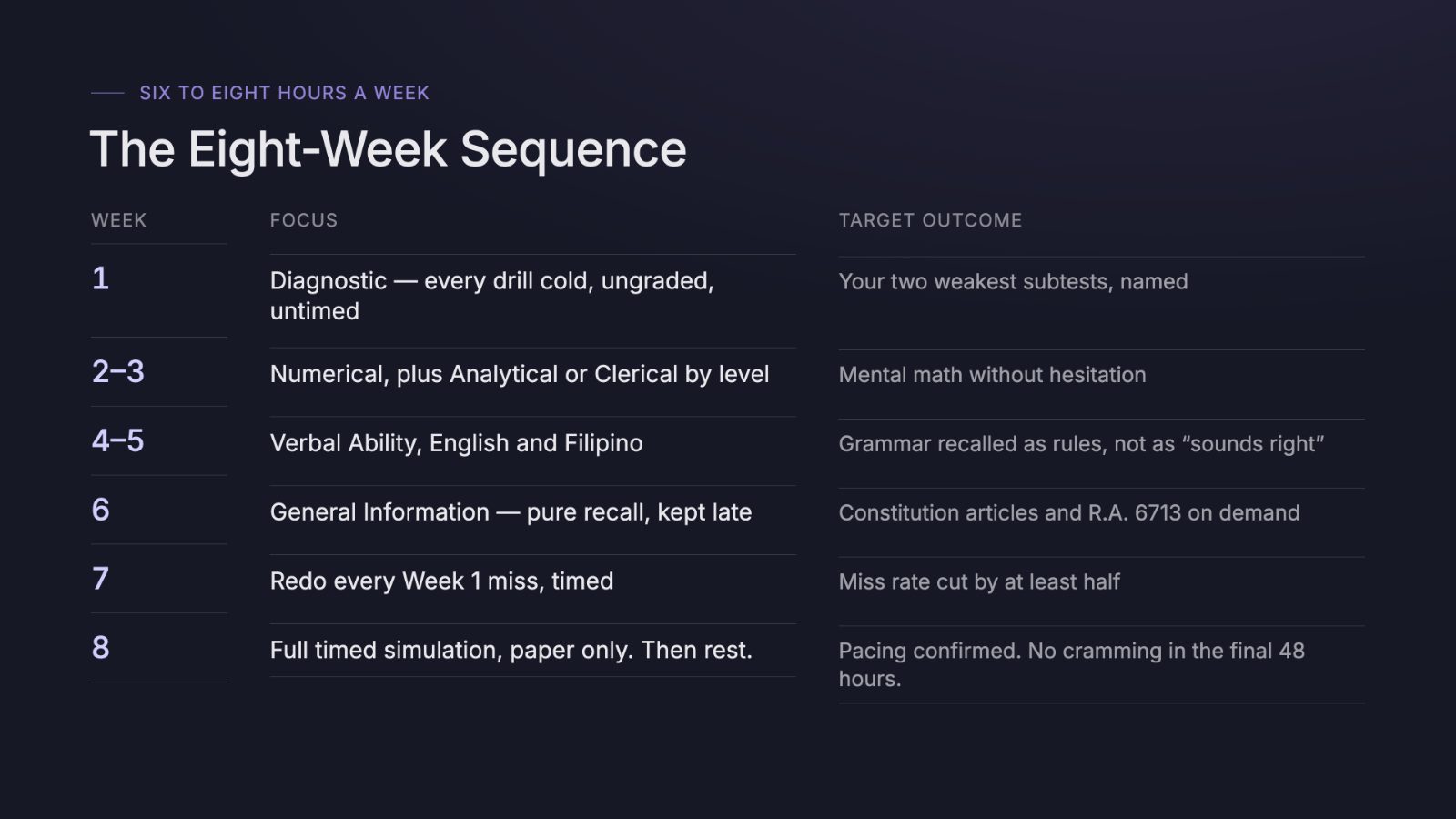The image size is (1456, 819).
Task: Click Numerical plus Analytical or Clerical focus
Action: click(520, 374)
